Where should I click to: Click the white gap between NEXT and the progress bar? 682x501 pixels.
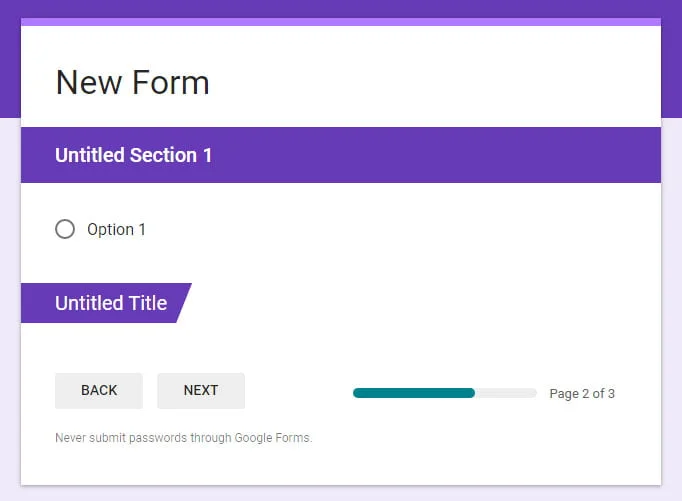(298, 391)
